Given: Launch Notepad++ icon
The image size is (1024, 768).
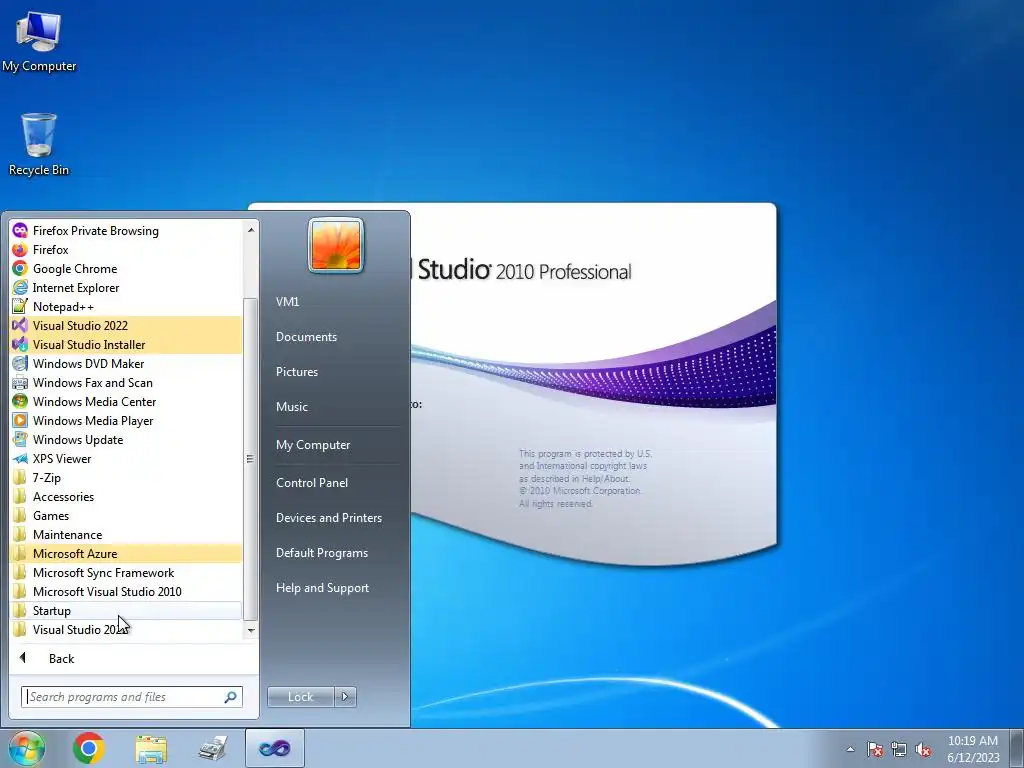Looking at the screenshot, I should pos(20,306).
